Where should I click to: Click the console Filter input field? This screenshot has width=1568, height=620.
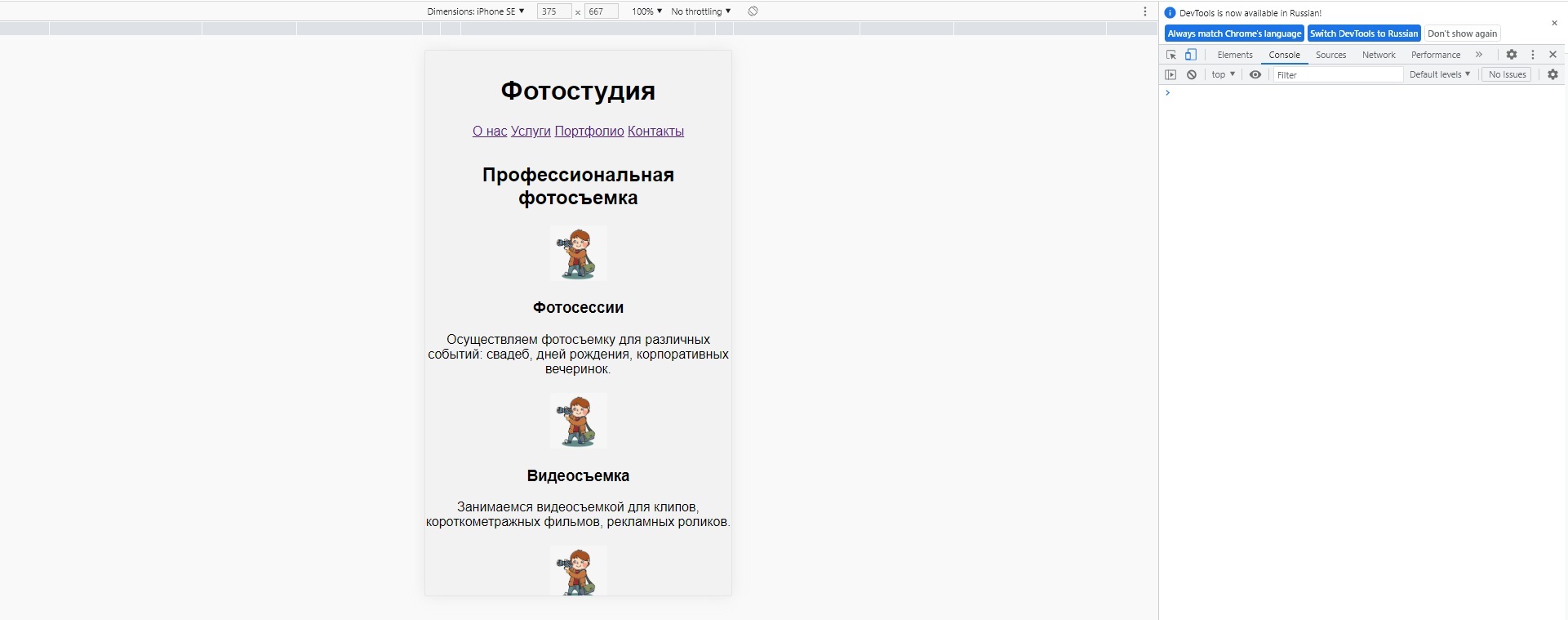1338,74
